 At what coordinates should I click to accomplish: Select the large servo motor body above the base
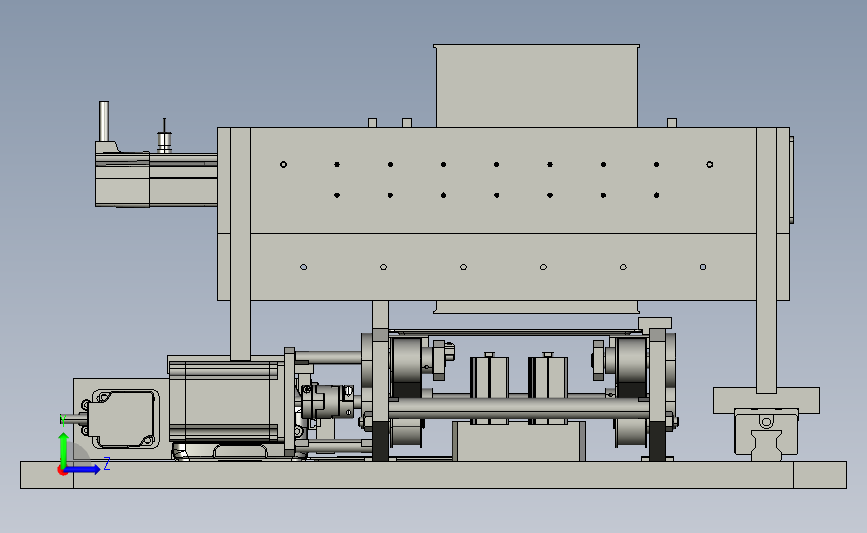226,401
